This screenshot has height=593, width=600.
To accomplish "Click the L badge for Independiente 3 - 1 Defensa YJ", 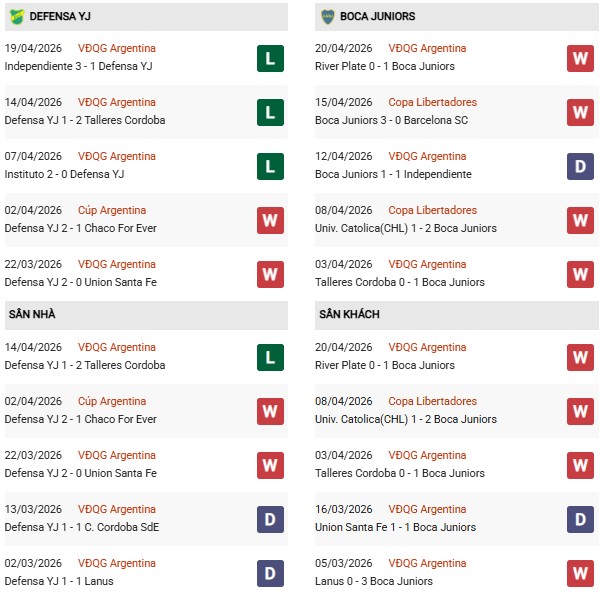I will click(x=270, y=58).
